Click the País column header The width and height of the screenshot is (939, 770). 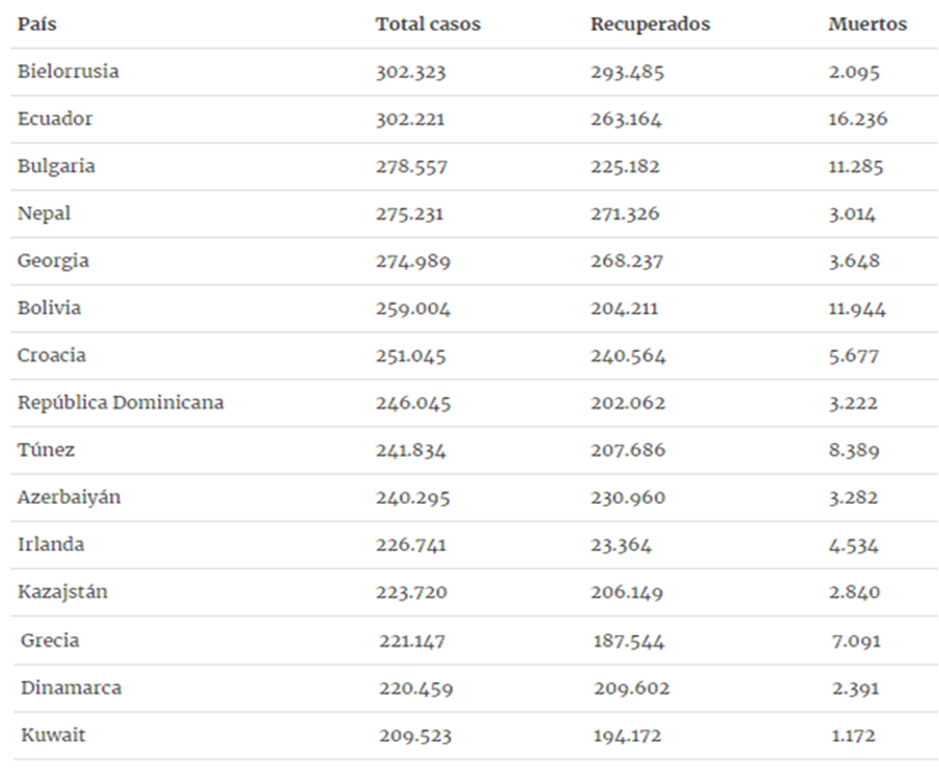tap(37, 25)
